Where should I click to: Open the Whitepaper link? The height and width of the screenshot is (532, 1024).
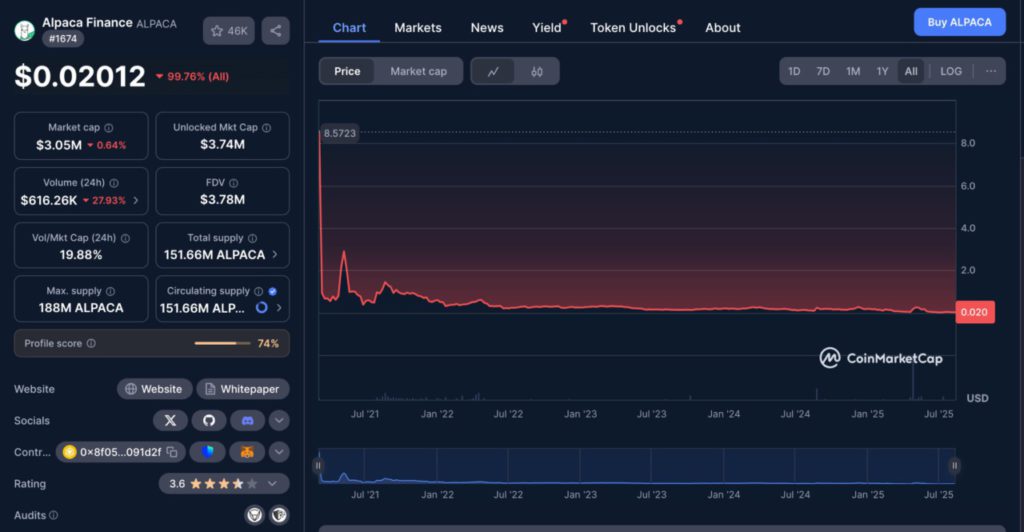(x=242, y=389)
